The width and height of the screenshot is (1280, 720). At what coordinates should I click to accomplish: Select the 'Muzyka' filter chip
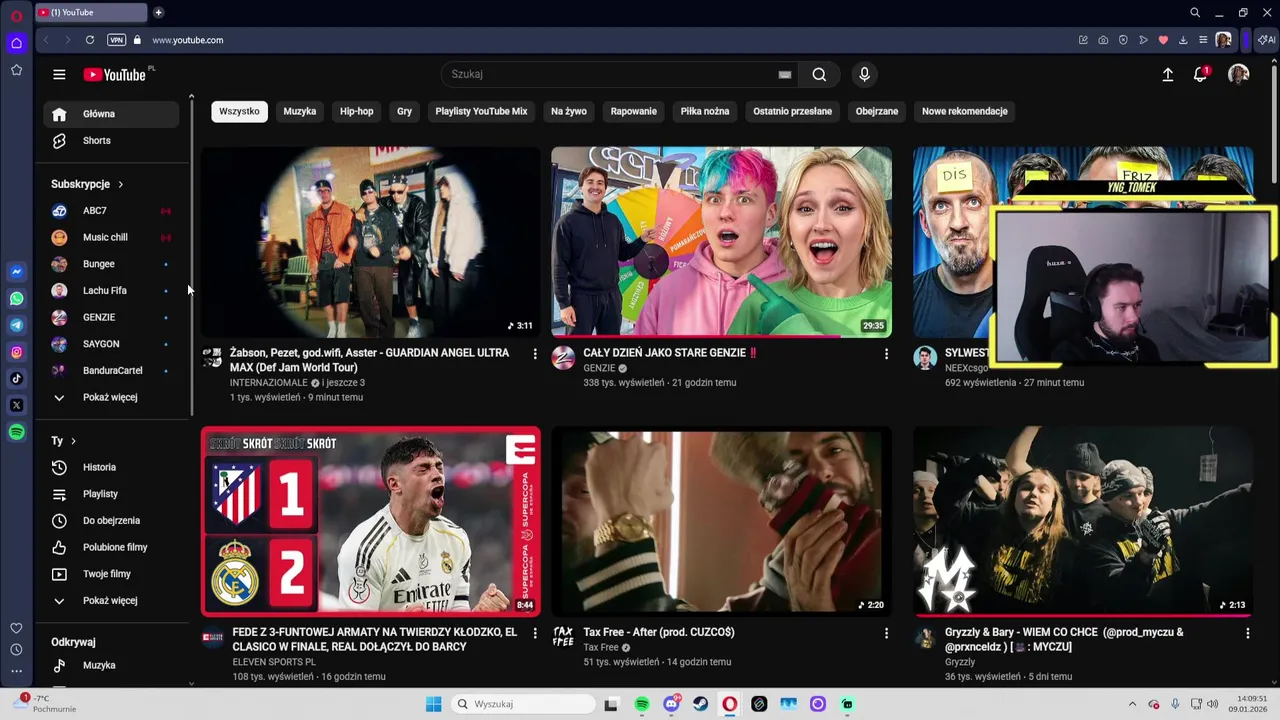click(299, 111)
